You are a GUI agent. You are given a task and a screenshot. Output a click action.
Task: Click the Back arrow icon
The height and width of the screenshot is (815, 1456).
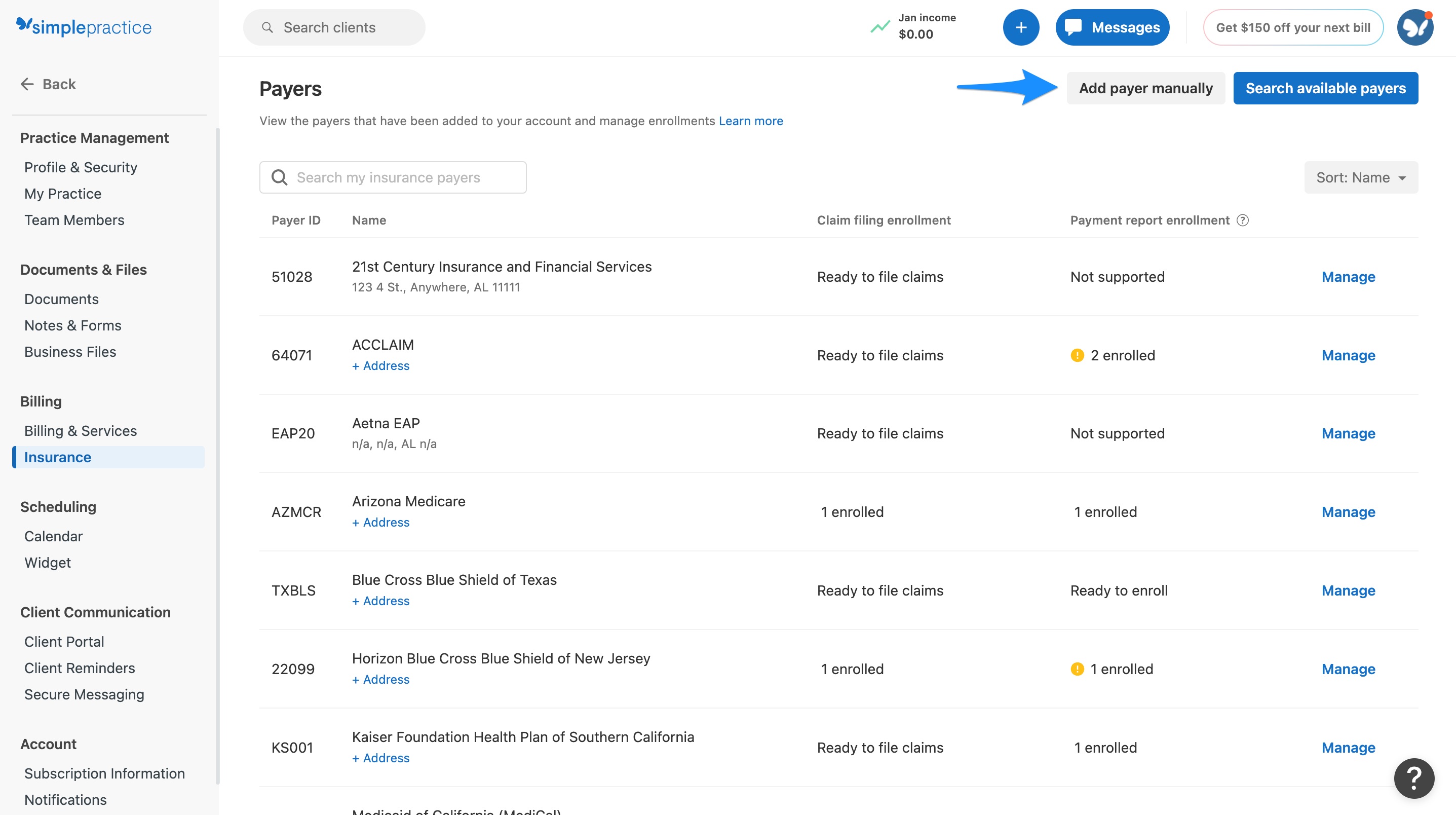tap(27, 84)
